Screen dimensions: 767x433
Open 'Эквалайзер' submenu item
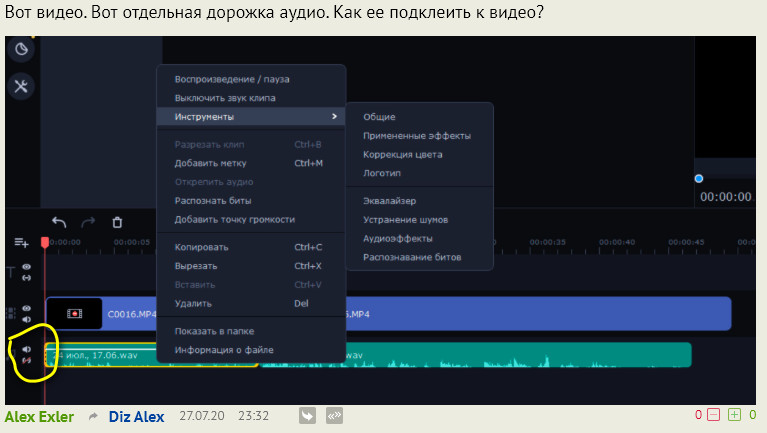point(419,201)
